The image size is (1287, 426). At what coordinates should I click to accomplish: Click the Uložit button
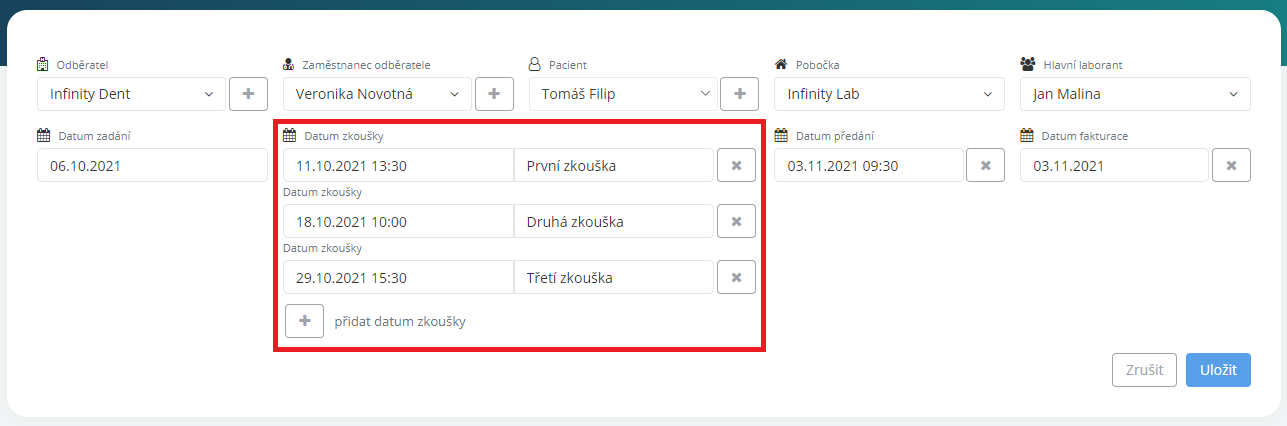(x=1218, y=370)
